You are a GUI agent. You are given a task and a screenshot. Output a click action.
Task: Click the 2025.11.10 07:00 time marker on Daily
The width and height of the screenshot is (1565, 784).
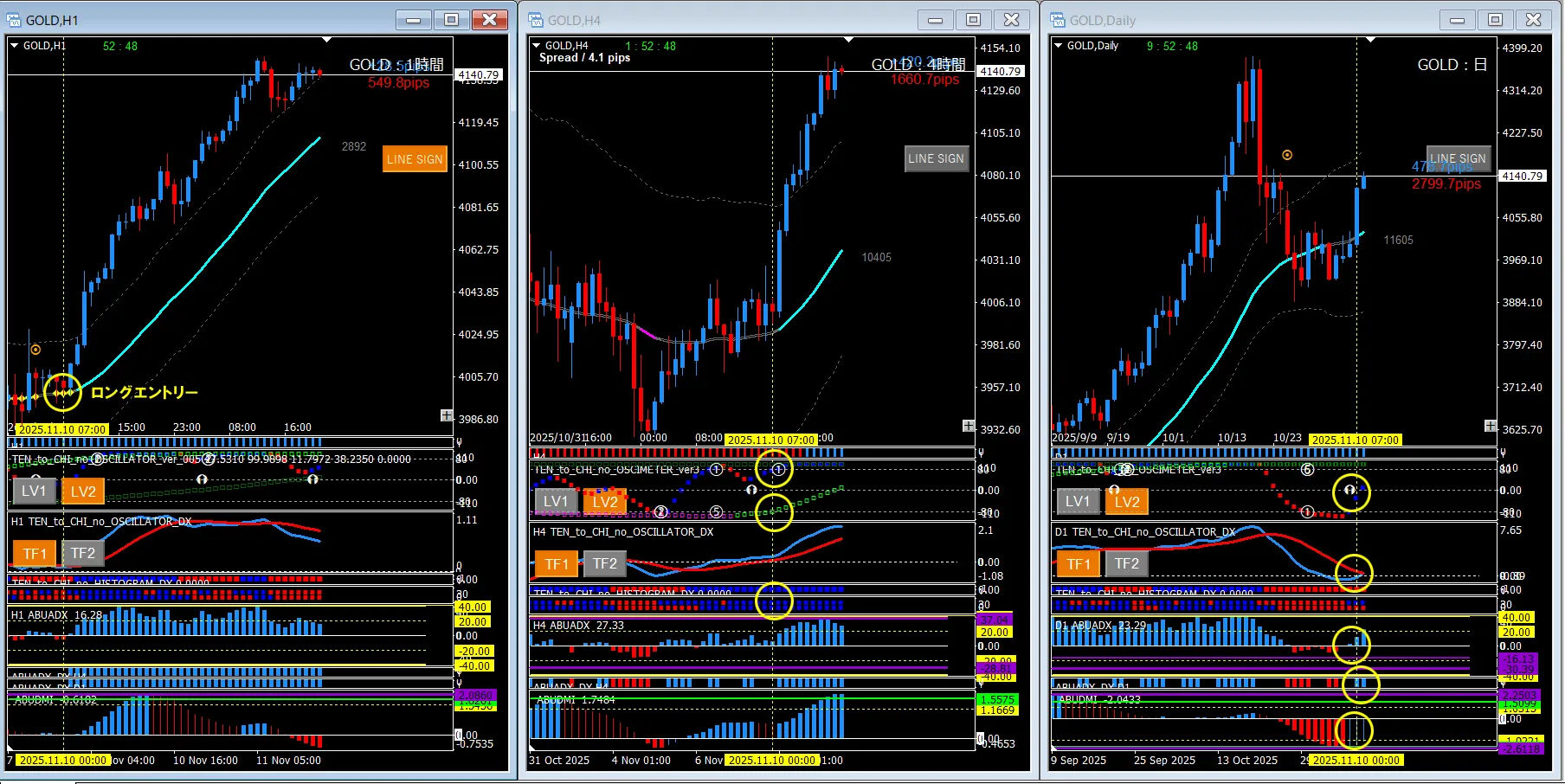1356,440
